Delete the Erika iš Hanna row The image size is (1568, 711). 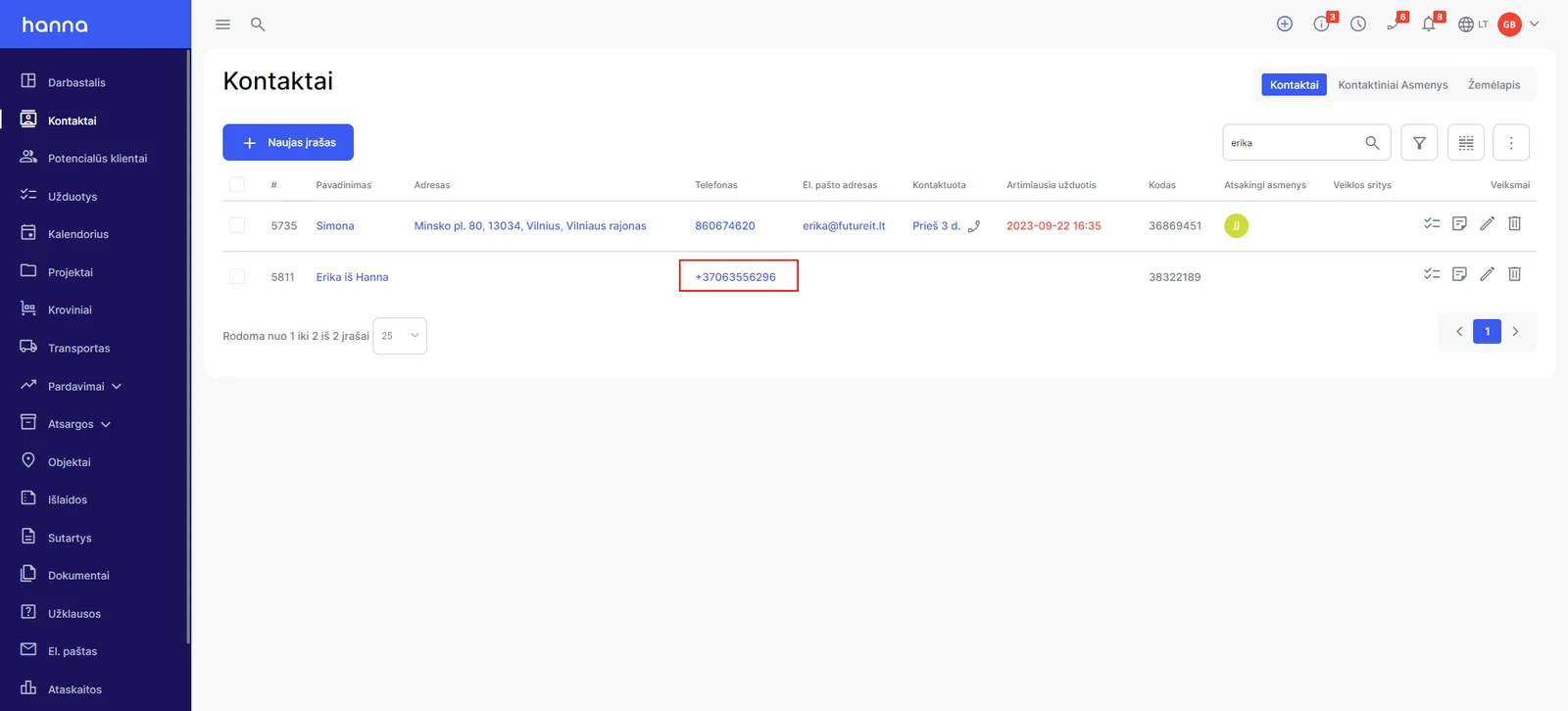(1514, 275)
